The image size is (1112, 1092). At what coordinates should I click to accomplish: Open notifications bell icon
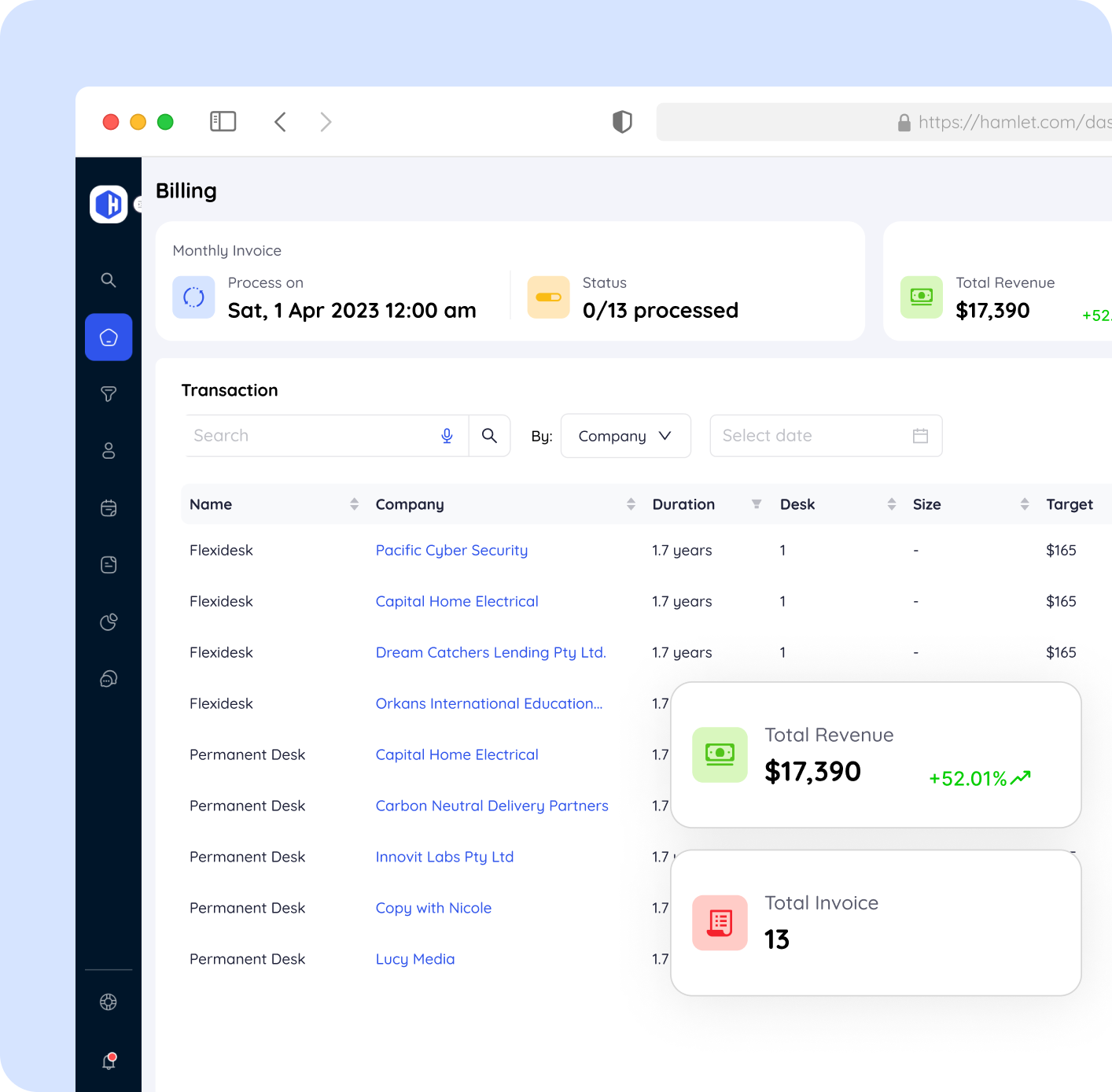tap(109, 1061)
